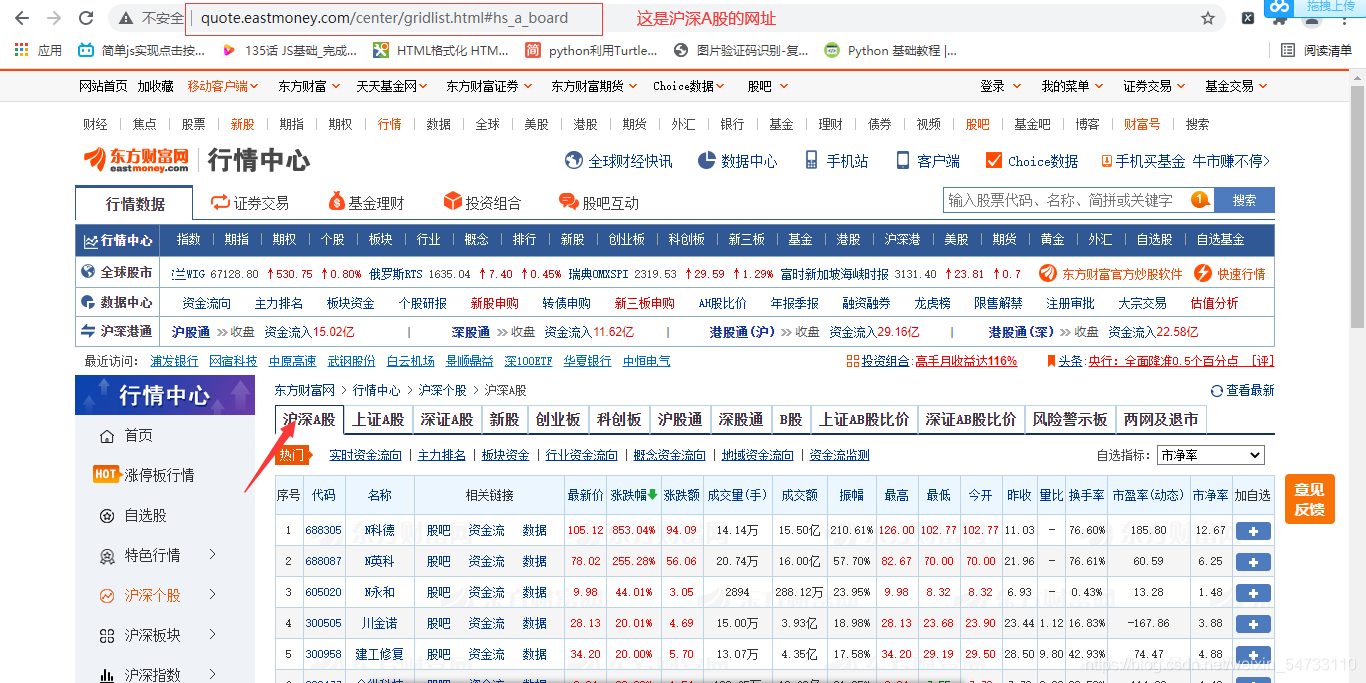Expand top bar Choice数据 dropdown
The height and width of the screenshot is (683, 1366).
pos(689,87)
